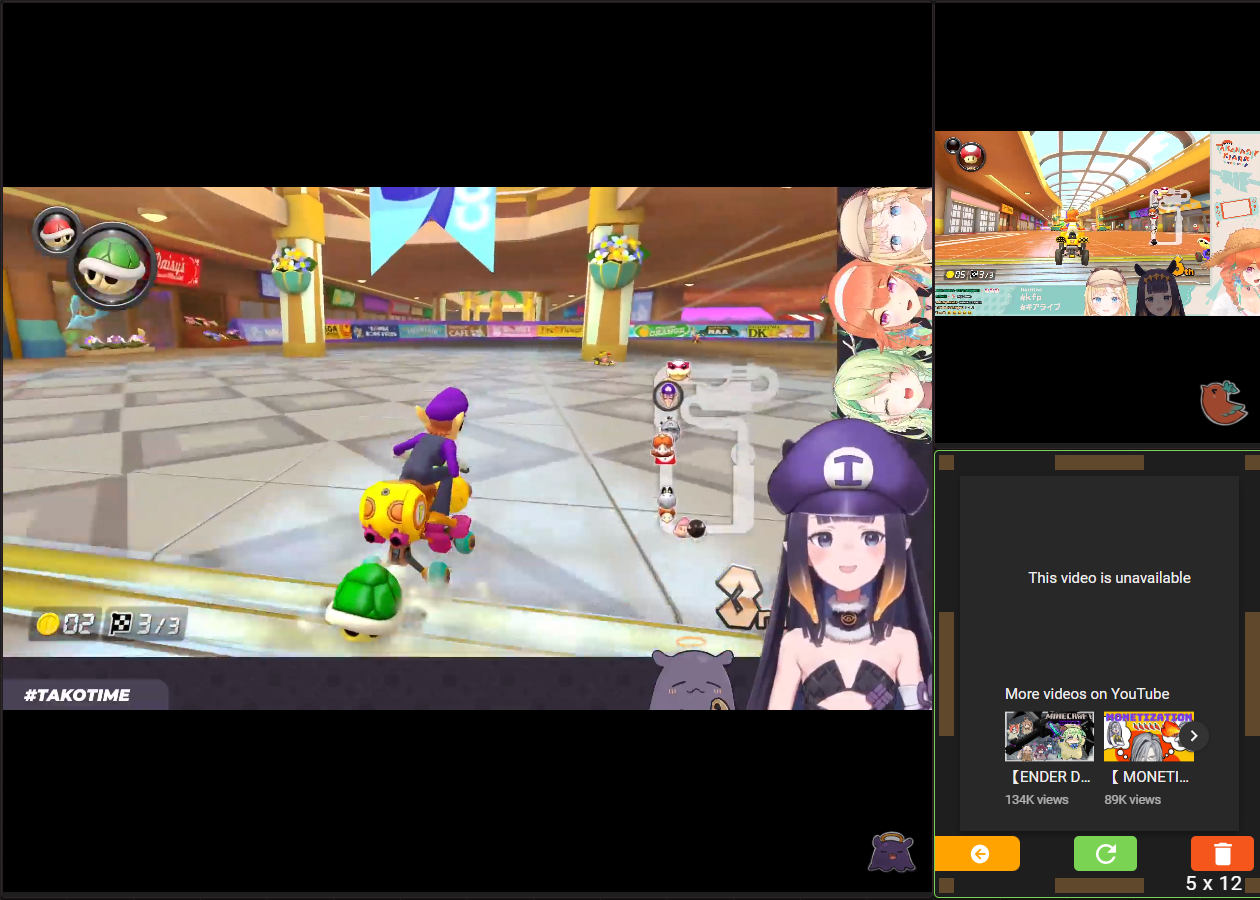Image resolution: width=1260 pixels, height=900 pixels.
Task: Delete the cell with the trash button
Action: coord(1222,853)
